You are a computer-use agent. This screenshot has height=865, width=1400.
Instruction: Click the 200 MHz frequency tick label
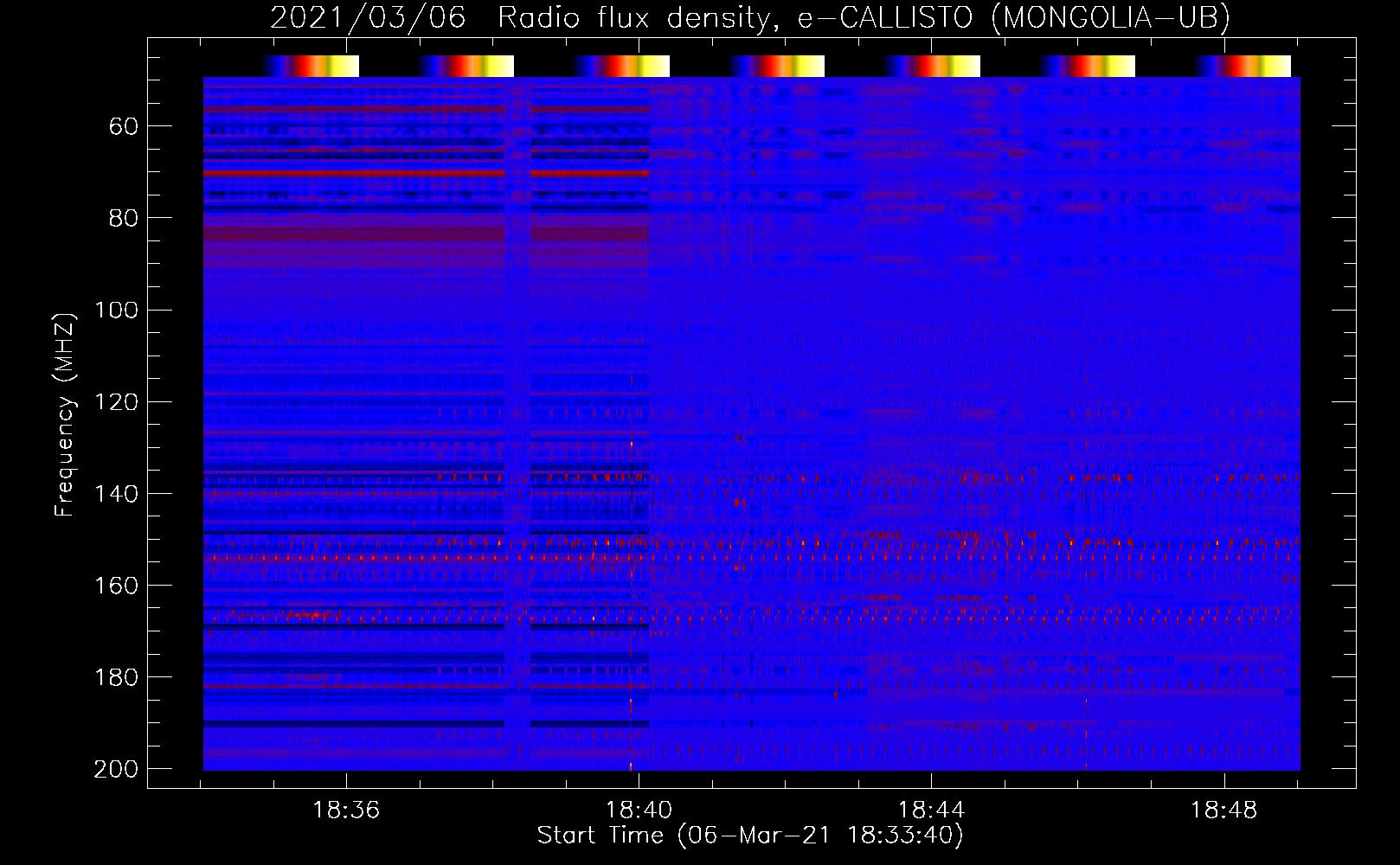116,769
